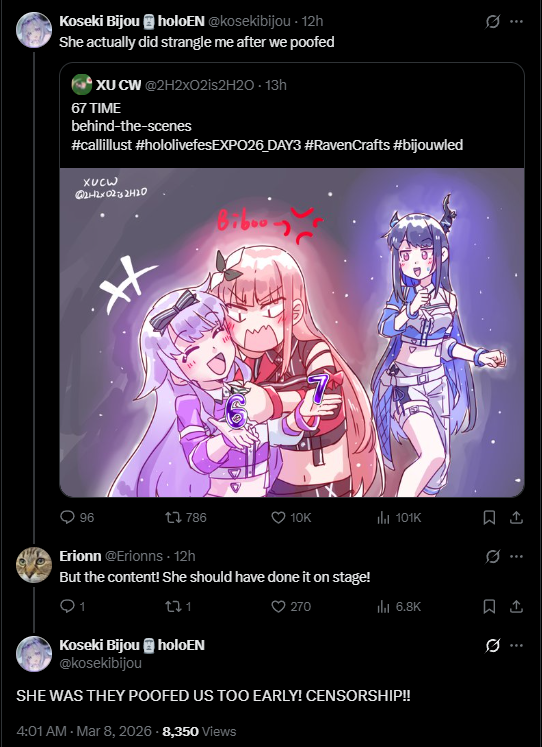Click the Grok icon on top post
This screenshot has width=542, height=747.
pyautogui.click(x=492, y=21)
